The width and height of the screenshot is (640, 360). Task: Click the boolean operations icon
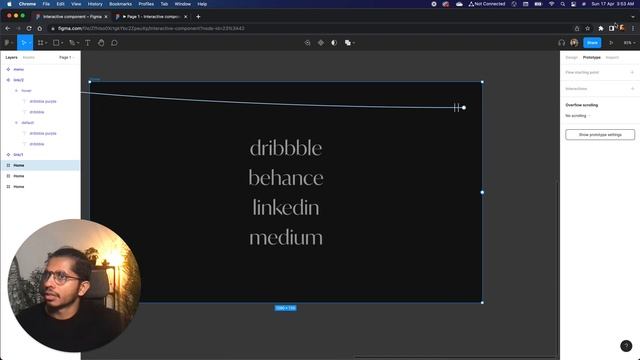tap(348, 43)
